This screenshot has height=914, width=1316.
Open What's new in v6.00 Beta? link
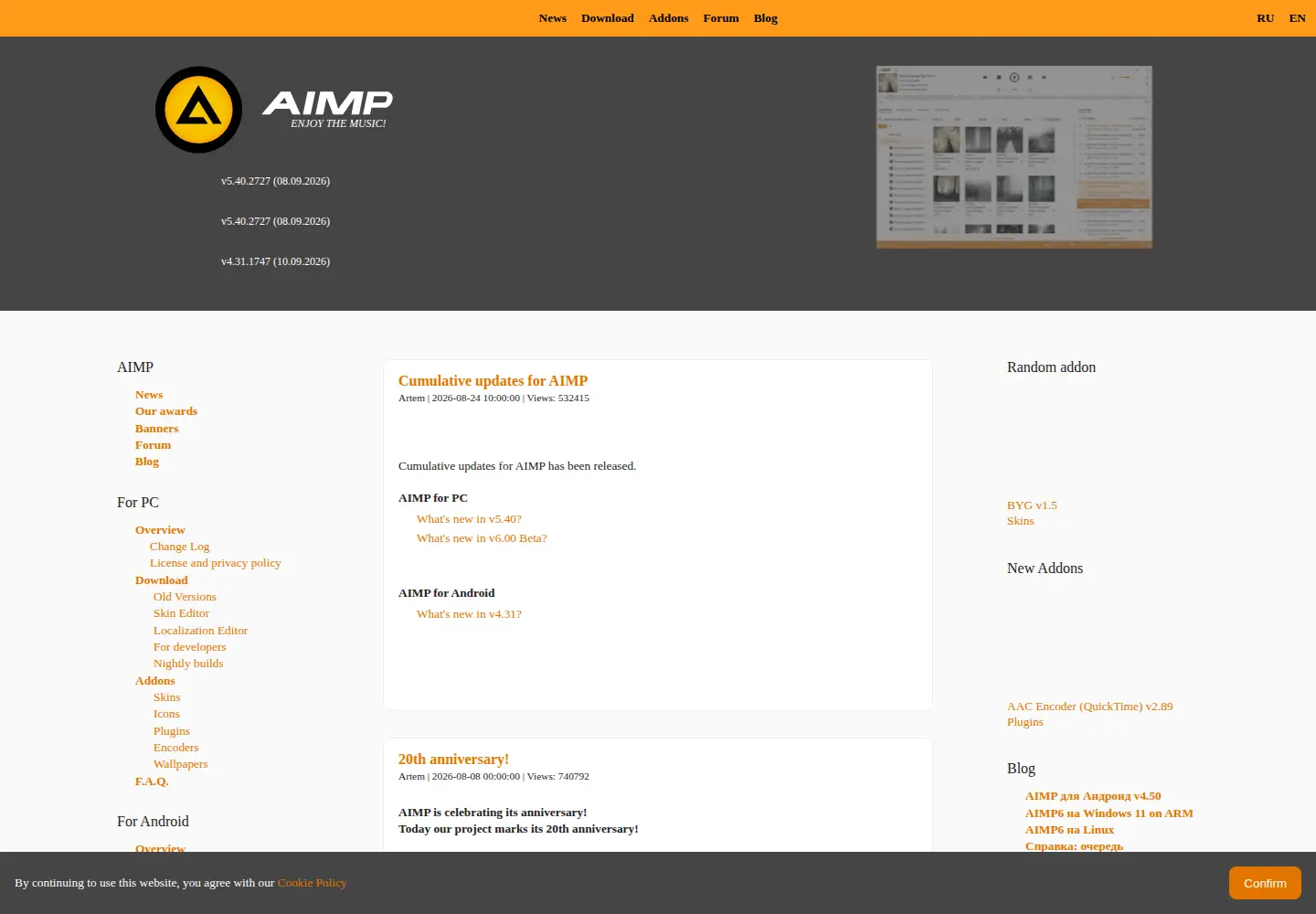click(x=482, y=538)
